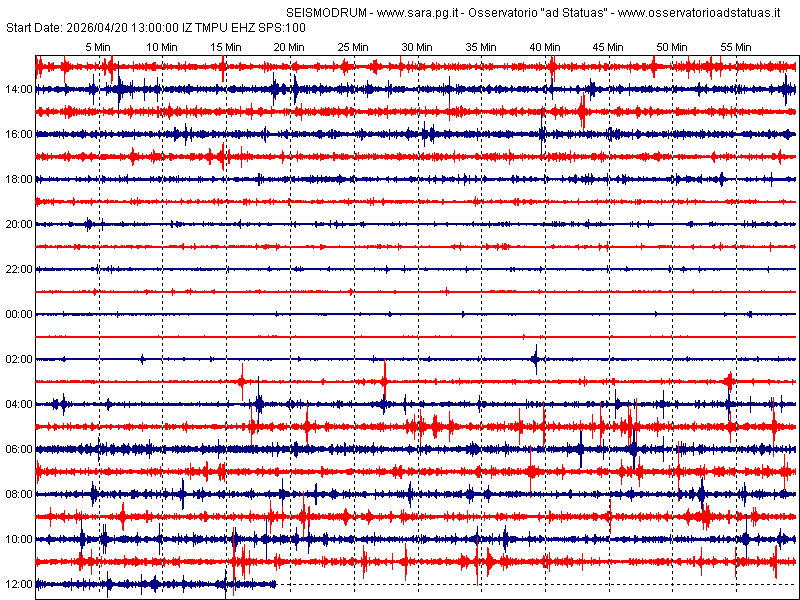Click the 45 Min axis label
The width and height of the screenshot is (800, 600).
608,47
